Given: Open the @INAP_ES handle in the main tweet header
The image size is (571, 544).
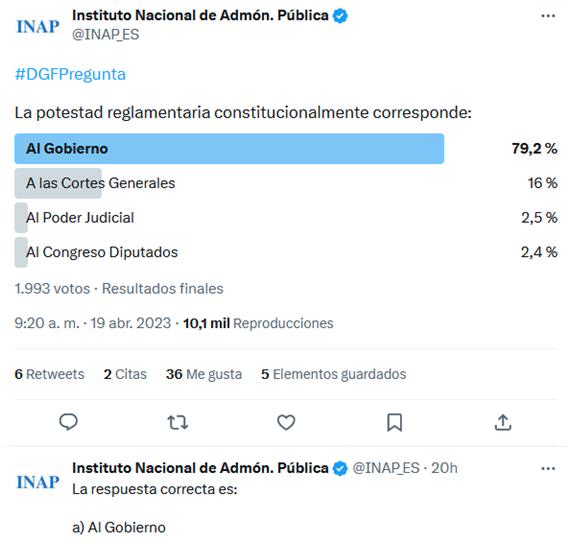Looking at the screenshot, I should tap(106, 35).
